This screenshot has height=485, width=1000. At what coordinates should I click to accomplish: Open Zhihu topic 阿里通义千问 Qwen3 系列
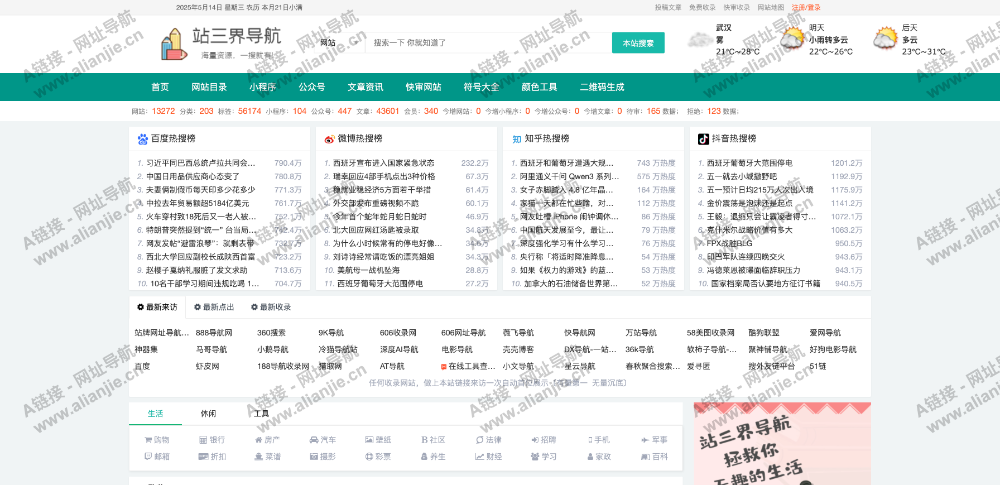coord(570,176)
